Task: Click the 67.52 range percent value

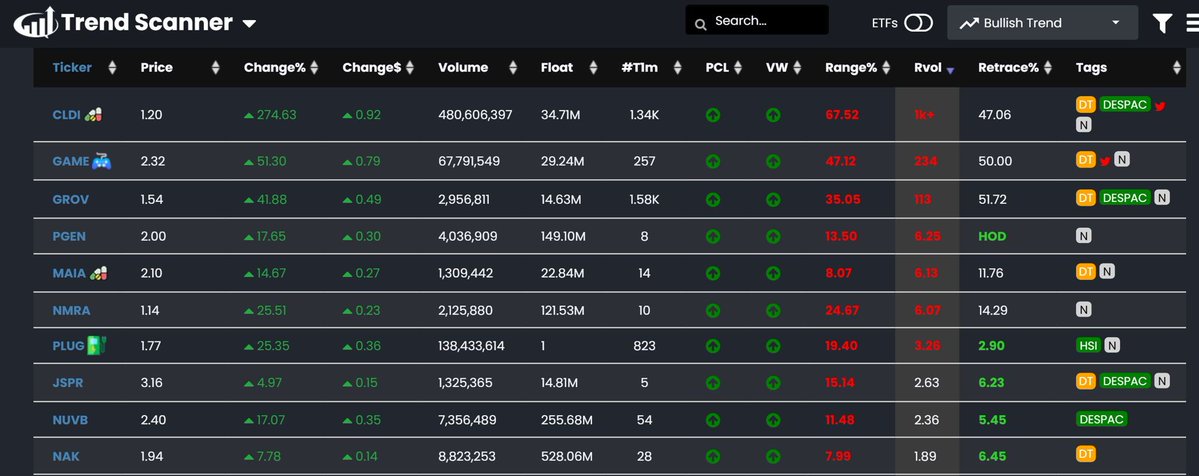Action: 842,115
